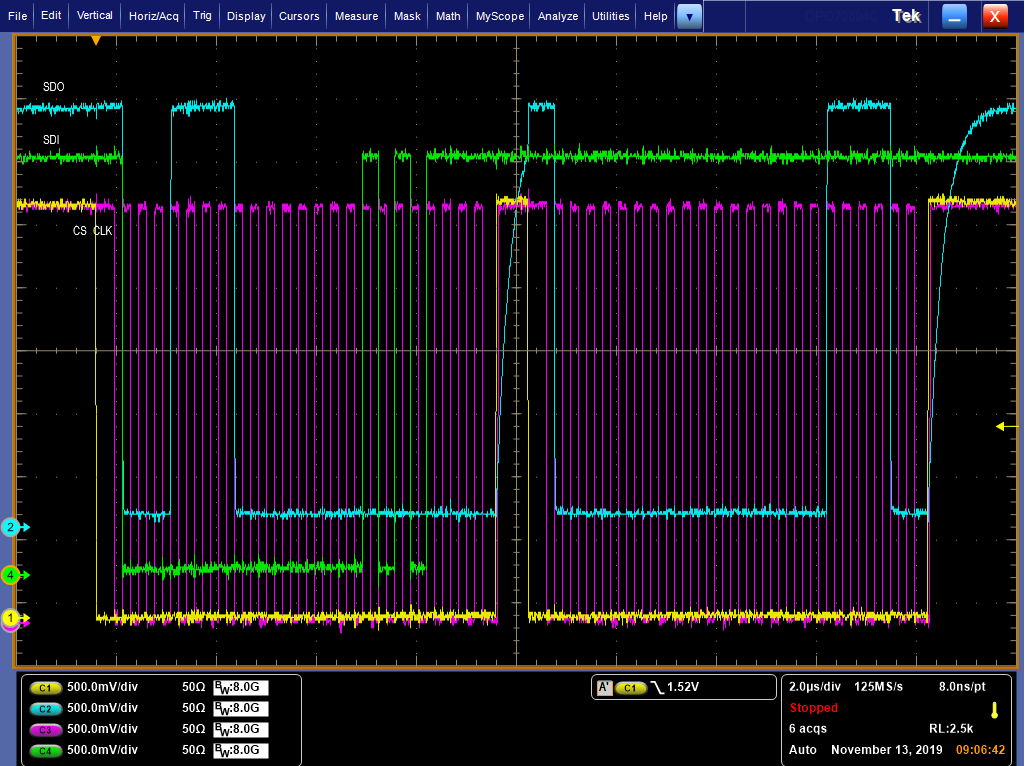Open the Trig menu
This screenshot has width=1025, height=766.
[202, 16]
